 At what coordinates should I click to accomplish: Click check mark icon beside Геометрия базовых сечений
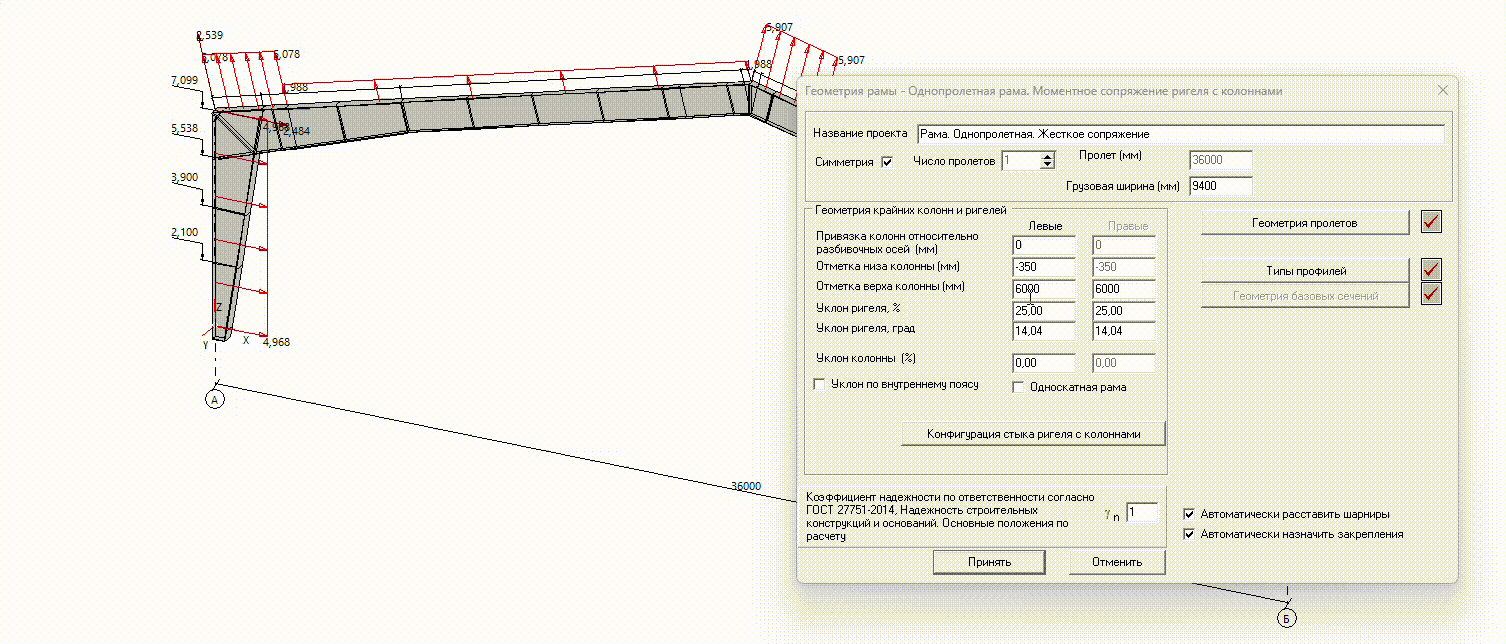(x=1431, y=294)
